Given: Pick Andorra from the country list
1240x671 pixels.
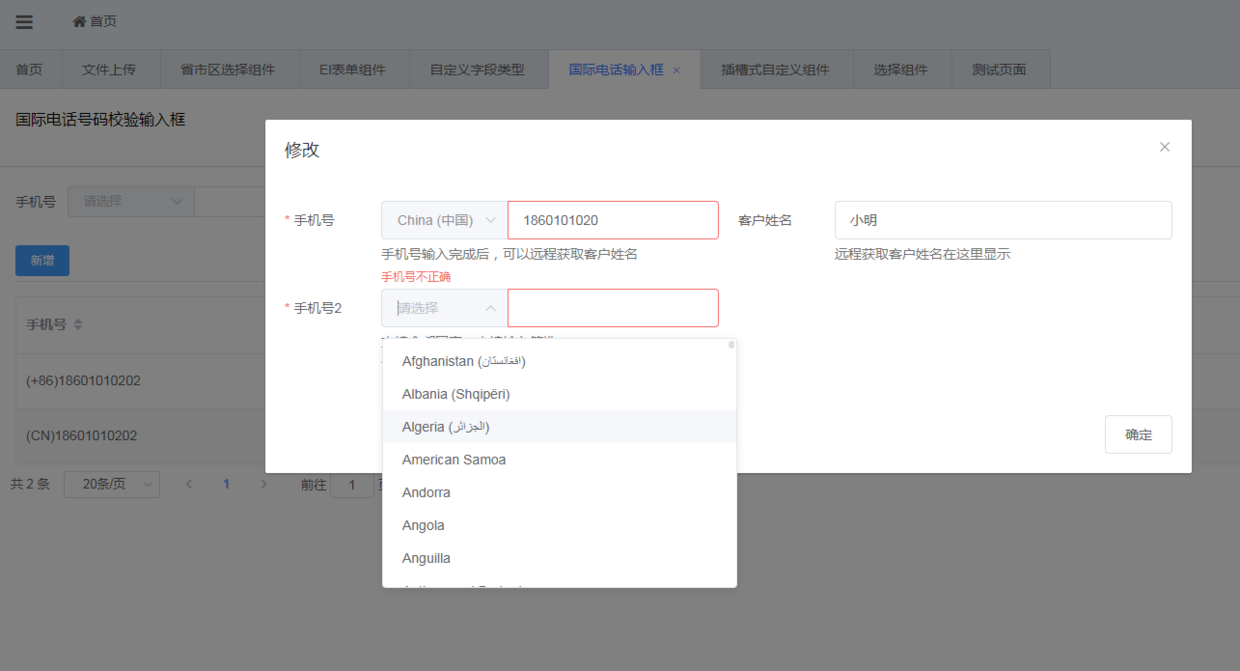Looking at the screenshot, I should point(560,493).
